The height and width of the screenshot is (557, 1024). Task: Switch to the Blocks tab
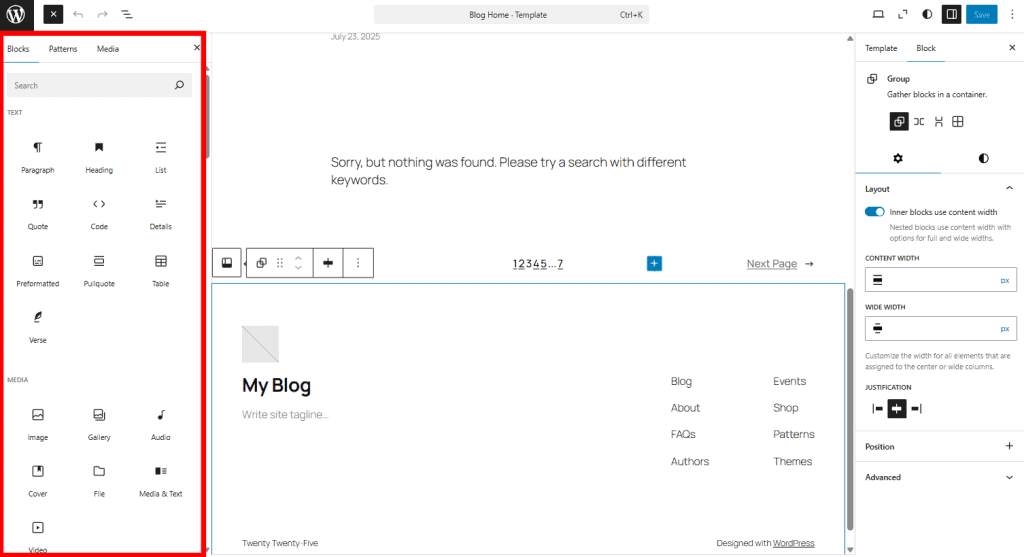18,49
